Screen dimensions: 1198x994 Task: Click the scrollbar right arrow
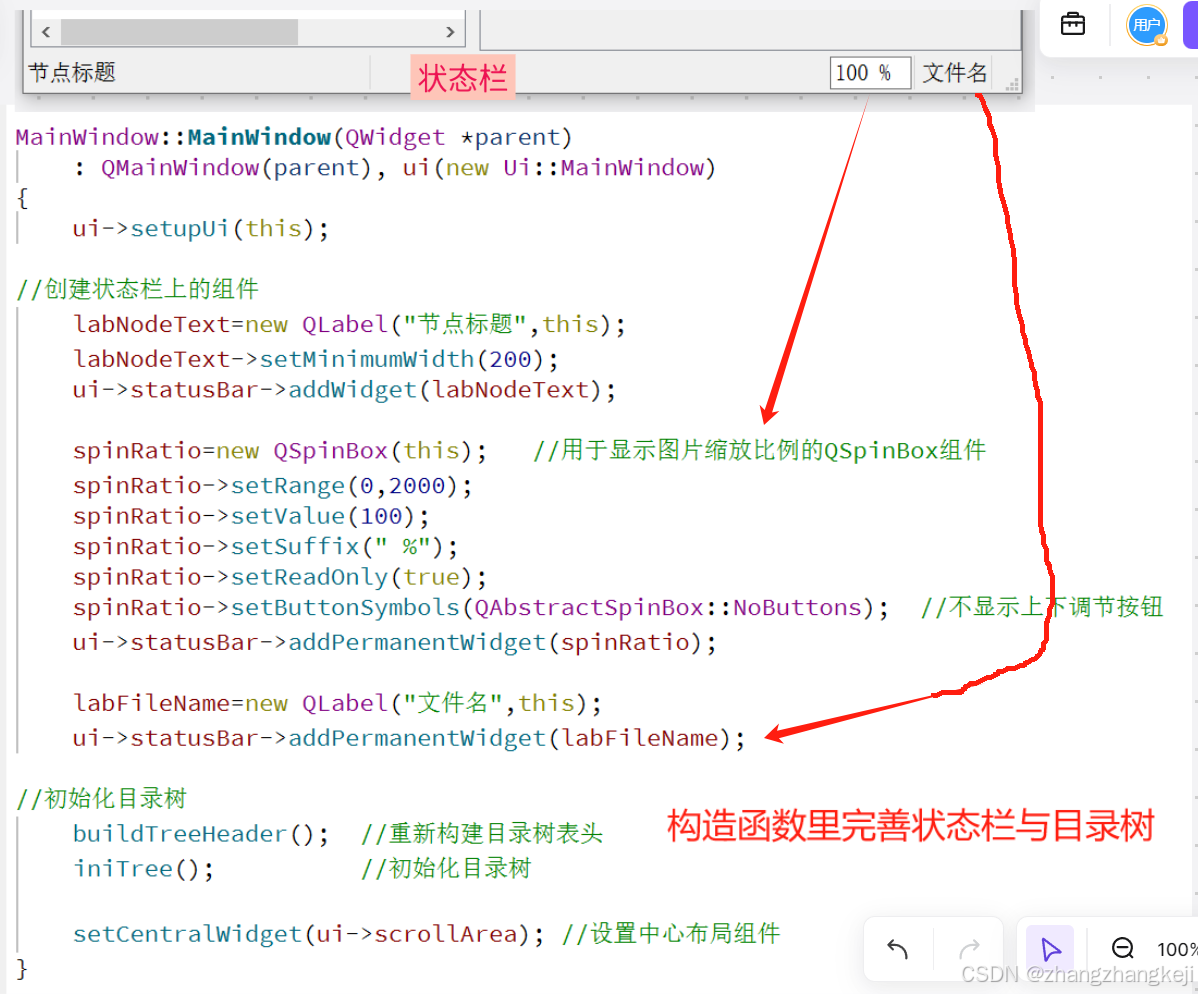(450, 32)
